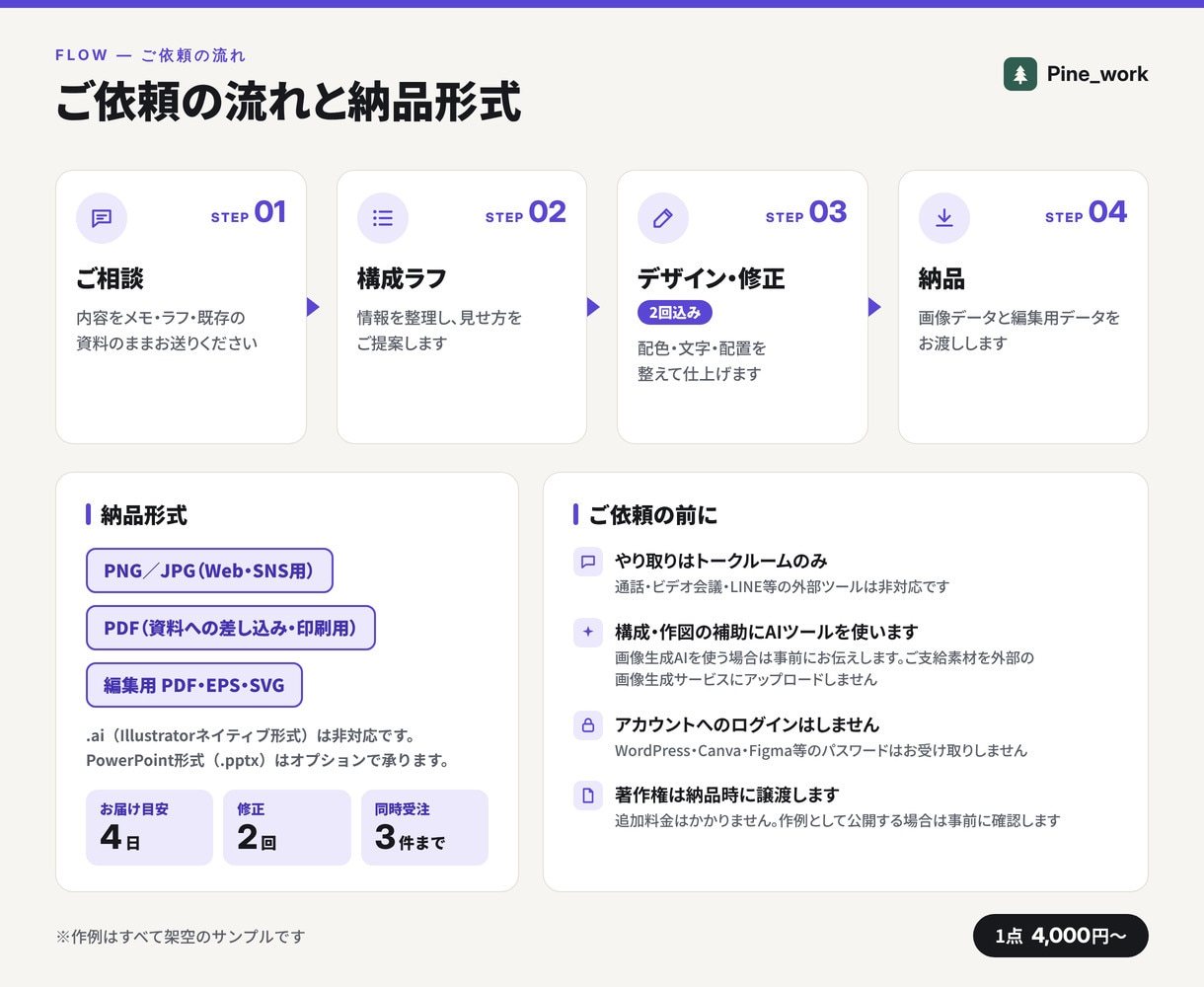Click the STEP 03 label

pos(806,213)
